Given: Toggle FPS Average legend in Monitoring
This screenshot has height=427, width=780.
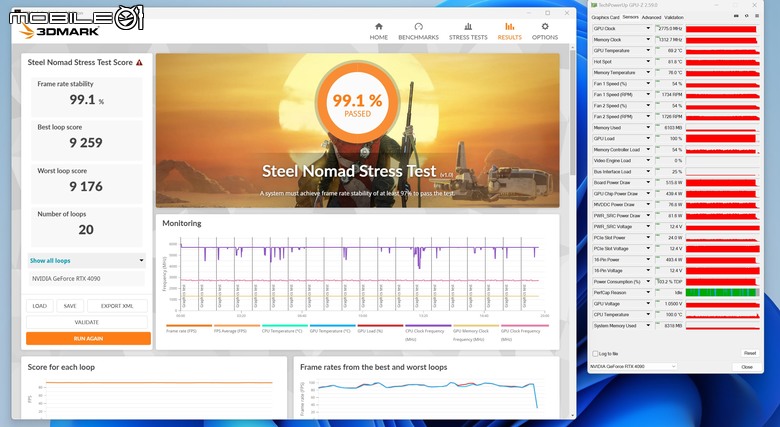Looking at the screenshot, I should click(236, 328).
